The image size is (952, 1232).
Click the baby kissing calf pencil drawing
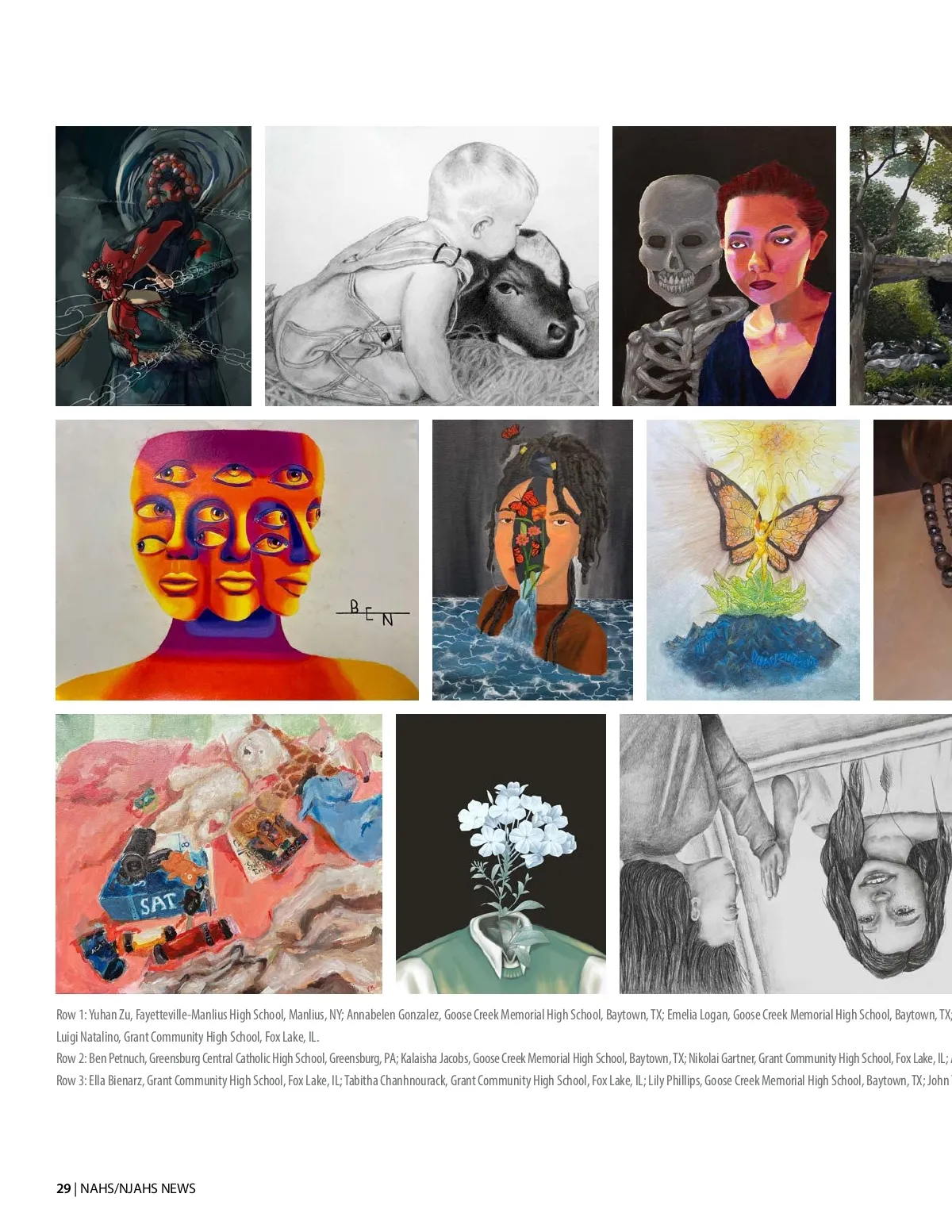click(x=432, y=266)
